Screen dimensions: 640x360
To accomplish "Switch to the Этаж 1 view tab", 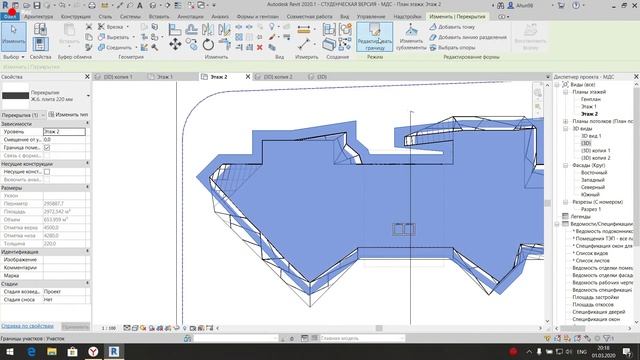I will (165, 77).
